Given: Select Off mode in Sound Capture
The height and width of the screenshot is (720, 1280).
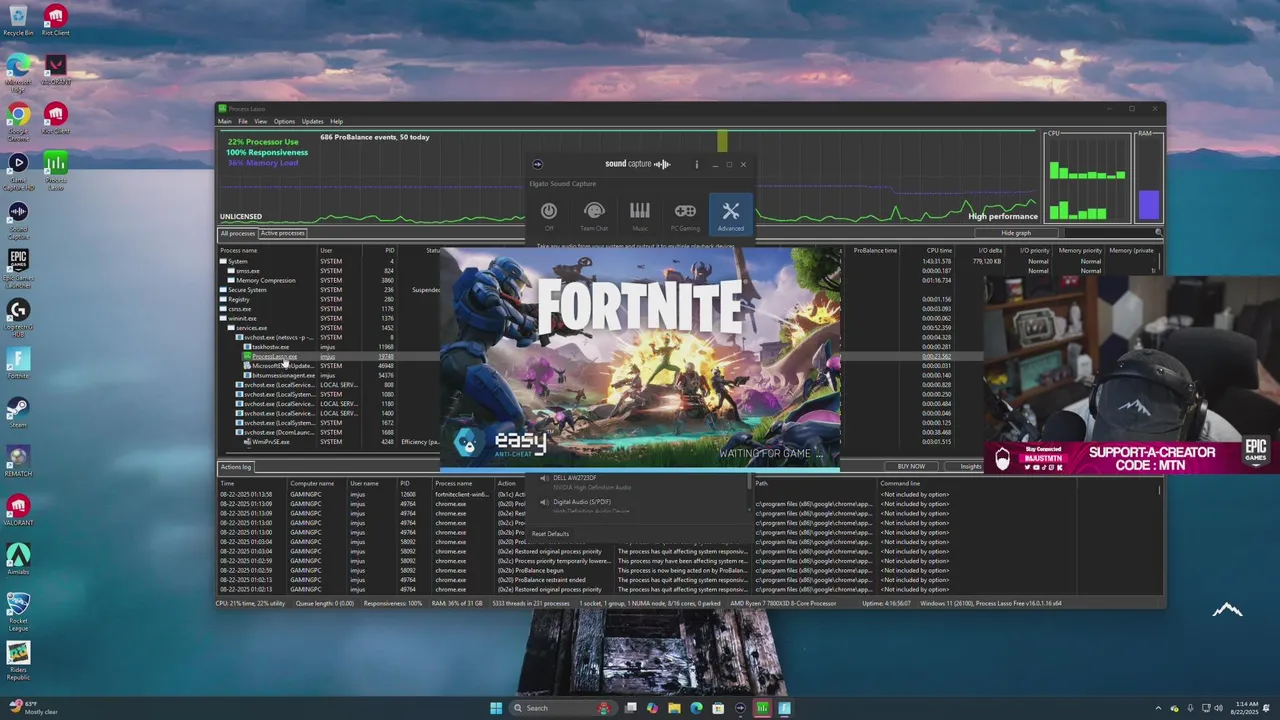Looking at the screenshot, I should coord(548,215).
